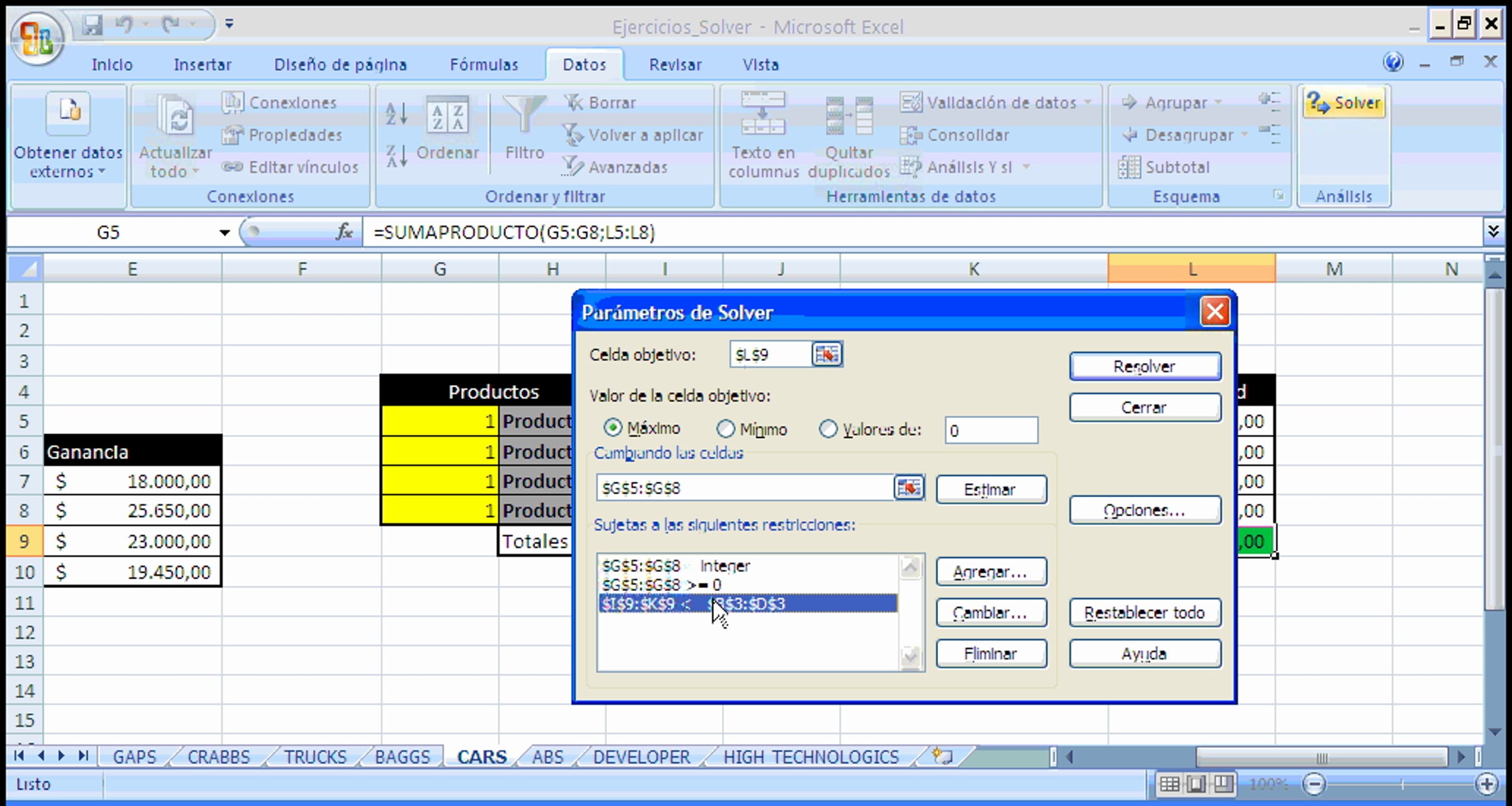Select the Mínimo radio option
1512x806 pixels.
(726, 429)
